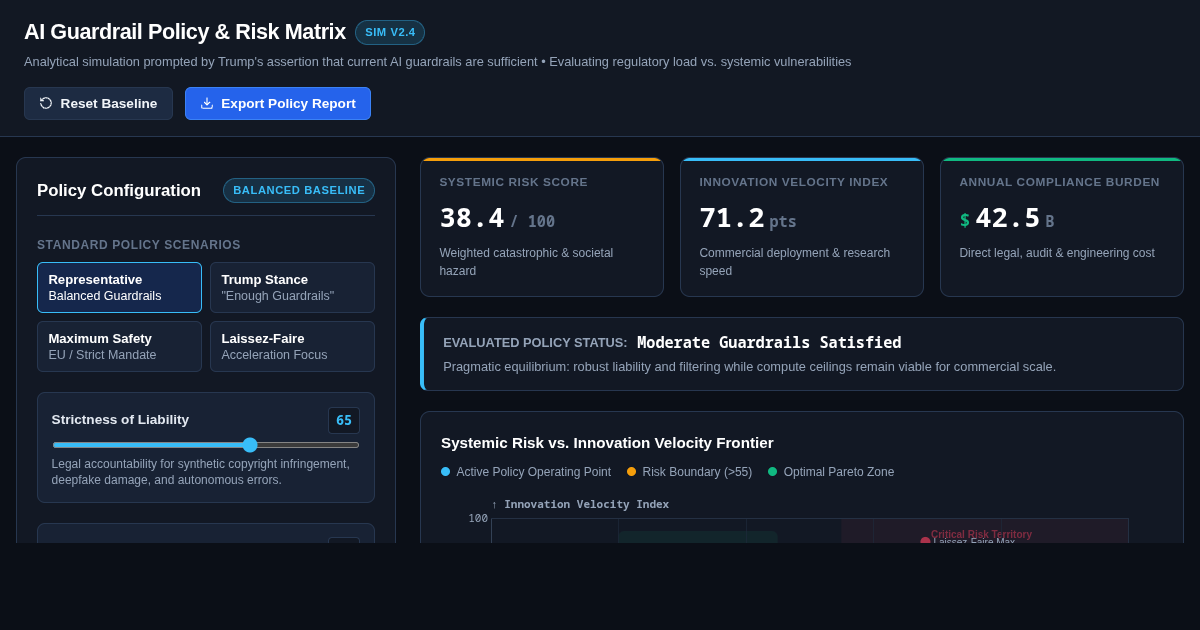The height and width of the screenshot is (630, 1200).
Task: Click the Systemic Risk Score card title
Action: click(x=514, y=182)
